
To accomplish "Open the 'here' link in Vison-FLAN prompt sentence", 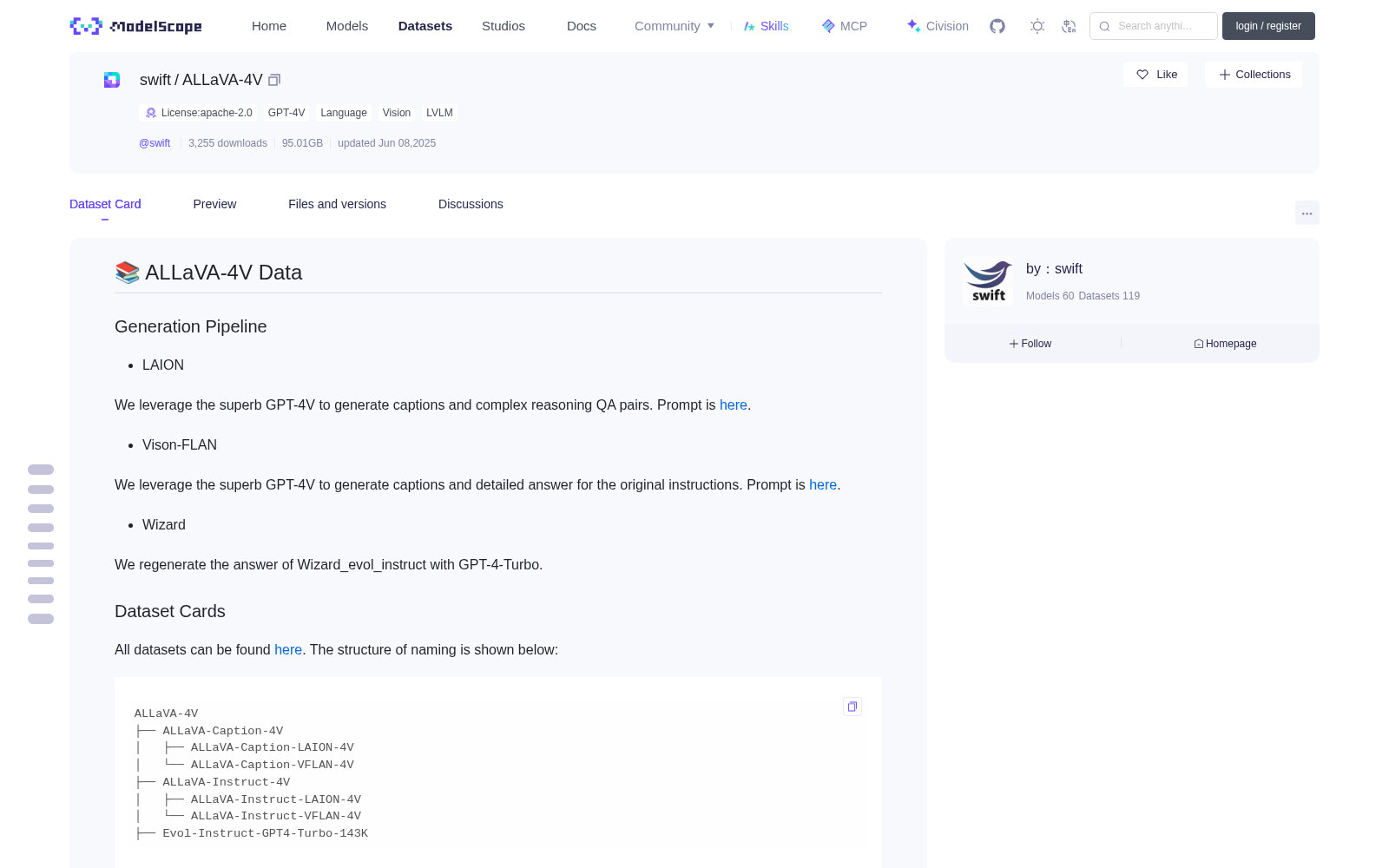I will 823,485.
